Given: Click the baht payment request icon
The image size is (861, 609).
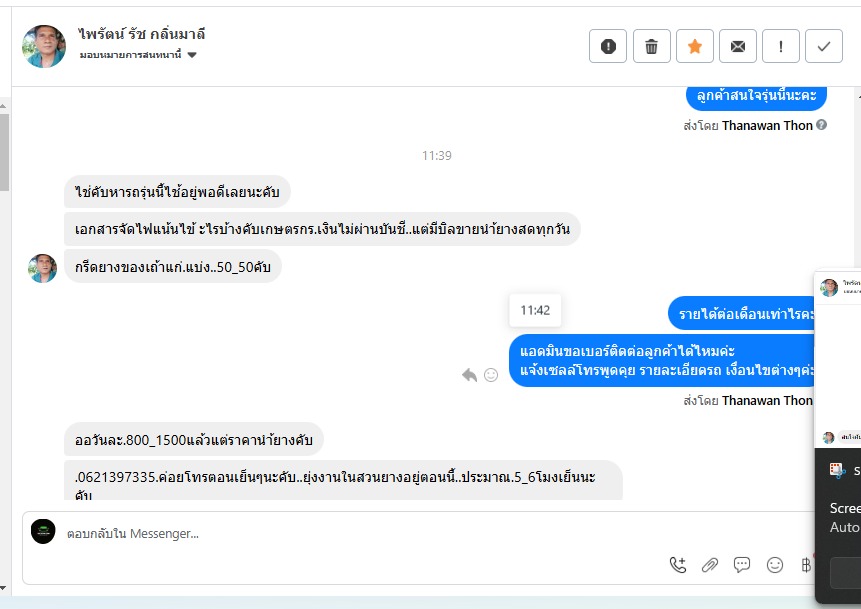Looking at the screenshot, I should [806, 565].
